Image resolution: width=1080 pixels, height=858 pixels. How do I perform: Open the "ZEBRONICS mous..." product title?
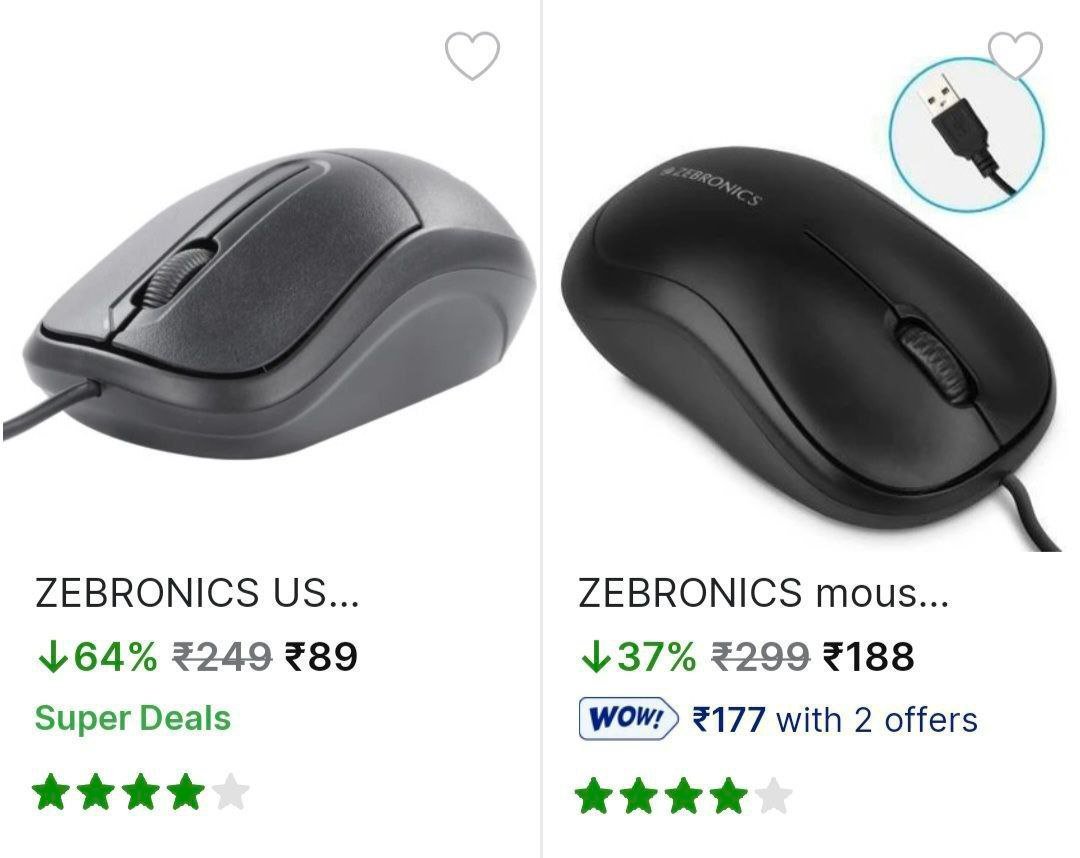click(x=763, y=593)
